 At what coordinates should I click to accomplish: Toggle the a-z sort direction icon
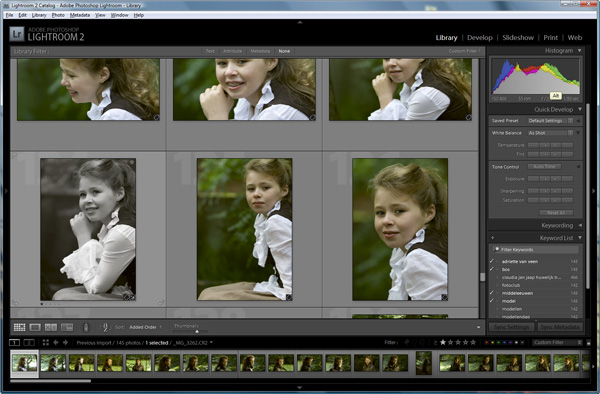(x=105, y=327)
